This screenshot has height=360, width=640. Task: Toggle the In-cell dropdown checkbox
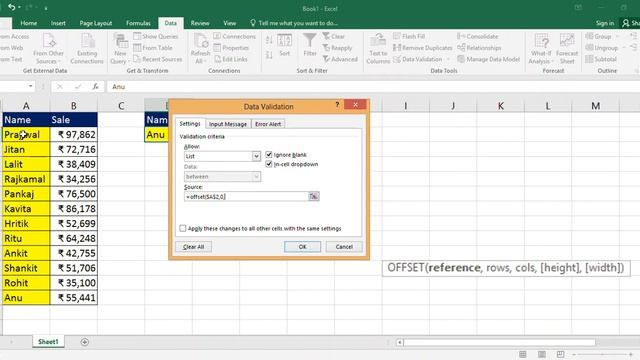[x=269, y=164]
